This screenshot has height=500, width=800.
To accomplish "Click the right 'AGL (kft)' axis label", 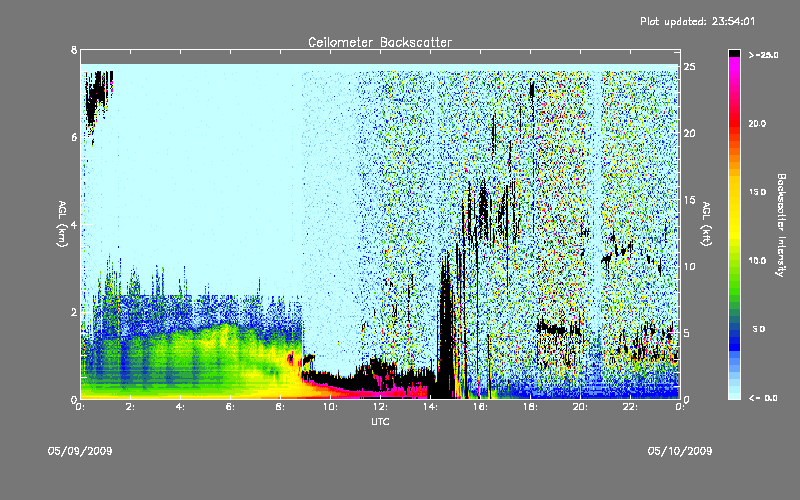I will click(707, 224).
